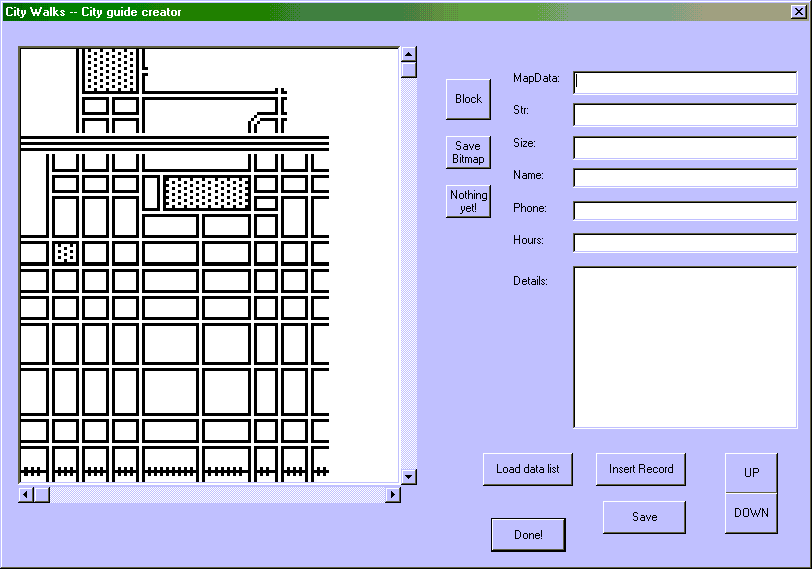Viewport: 812px width, 569px height.
Task: Click Insert Record
Action: point(641,469)
